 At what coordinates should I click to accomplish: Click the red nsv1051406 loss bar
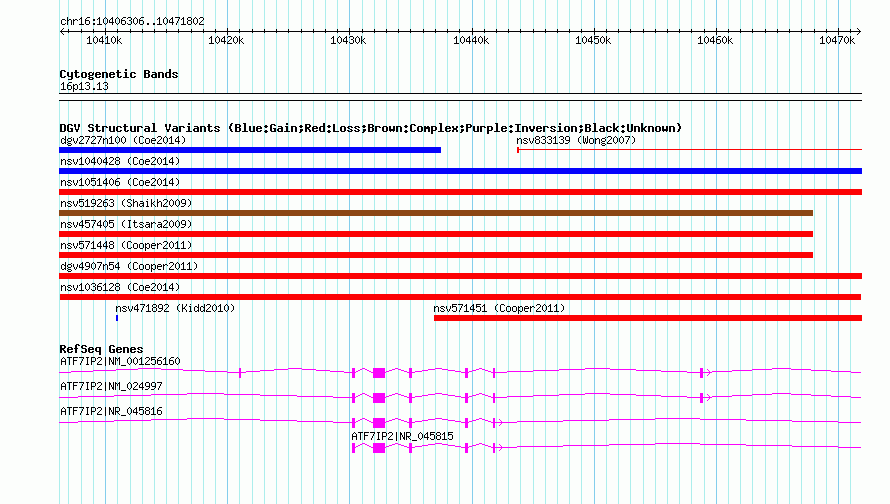click(x=460, y=192)
